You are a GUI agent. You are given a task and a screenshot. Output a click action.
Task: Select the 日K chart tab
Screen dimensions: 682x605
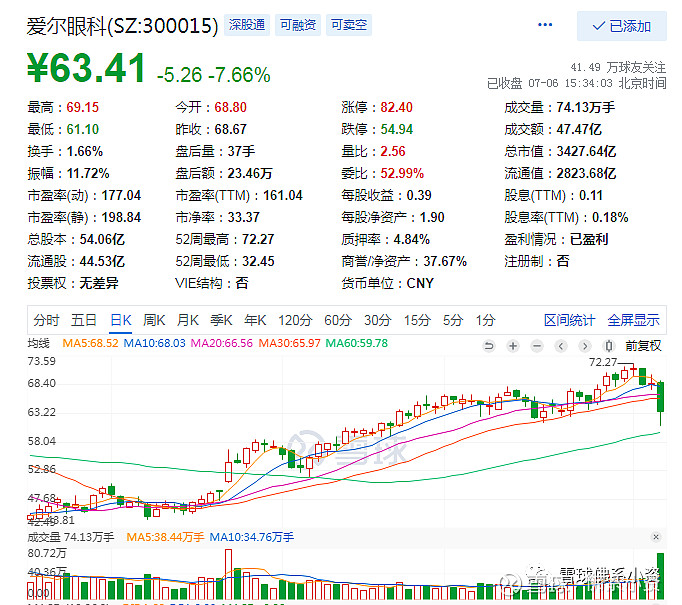(120, 321)
